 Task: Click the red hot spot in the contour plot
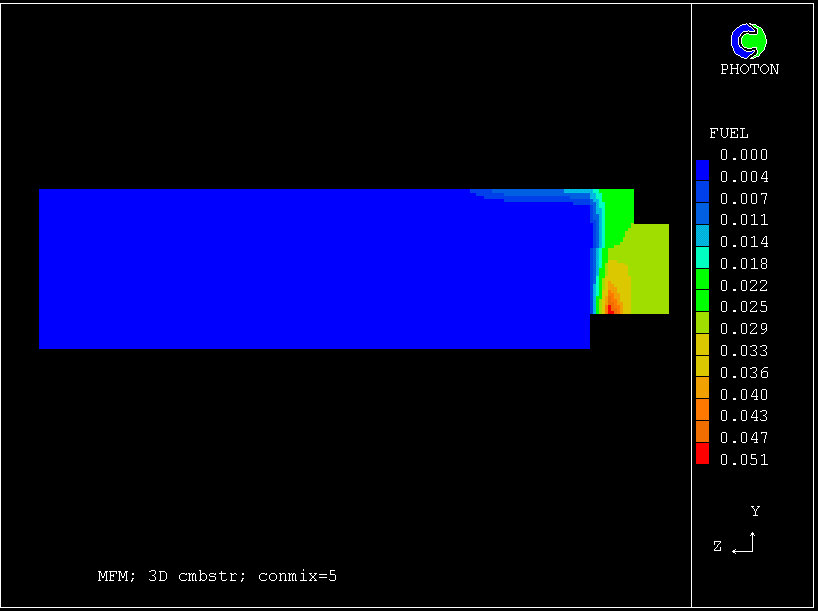coord(609,309)
